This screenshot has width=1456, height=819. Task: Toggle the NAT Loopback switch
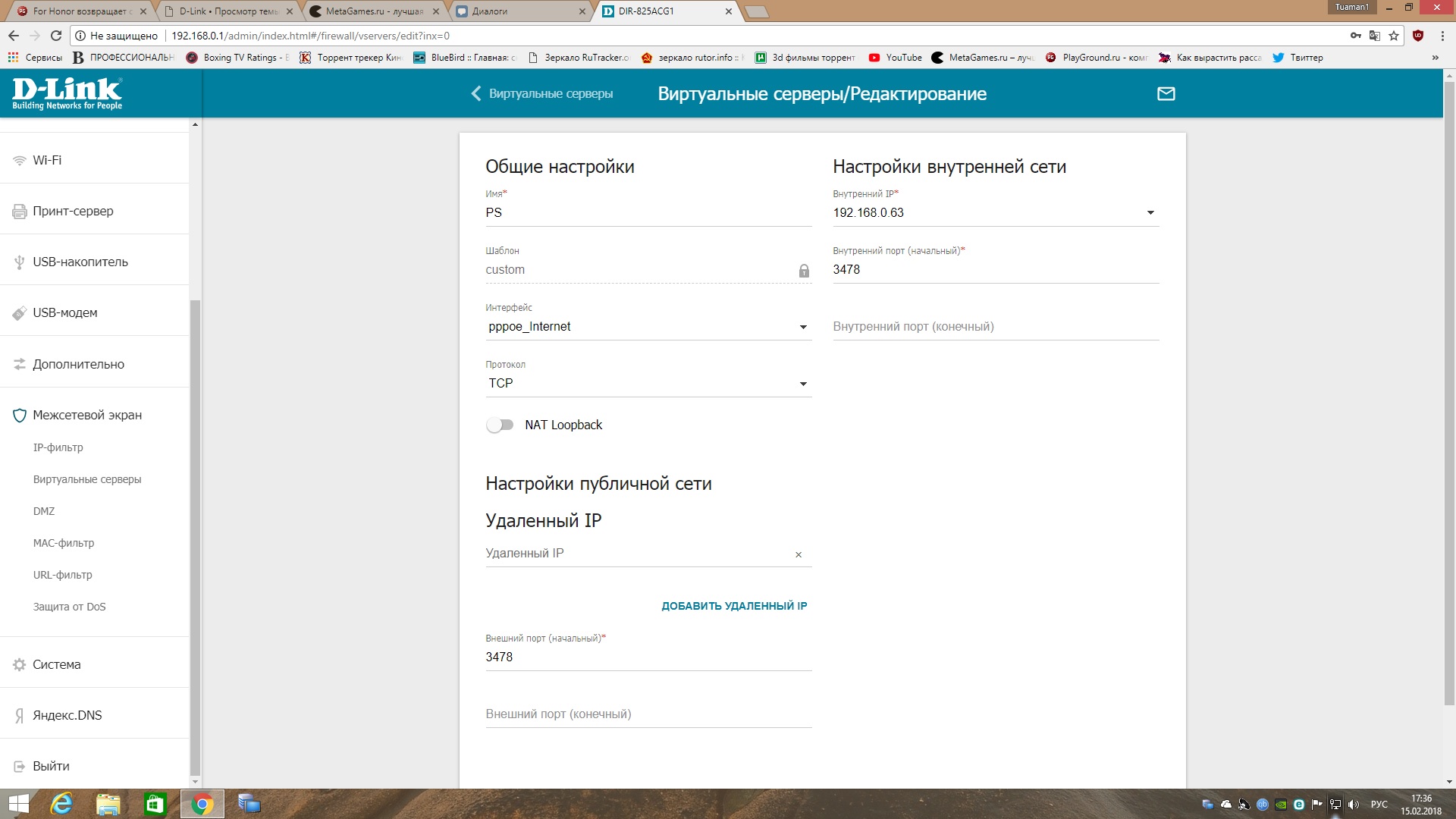tap(500, 425)
